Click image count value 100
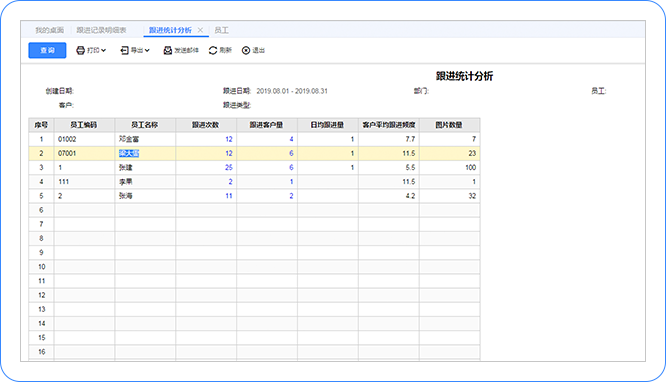Image resolution: width=666 pixels, height=382 pixels. (471, 167)
